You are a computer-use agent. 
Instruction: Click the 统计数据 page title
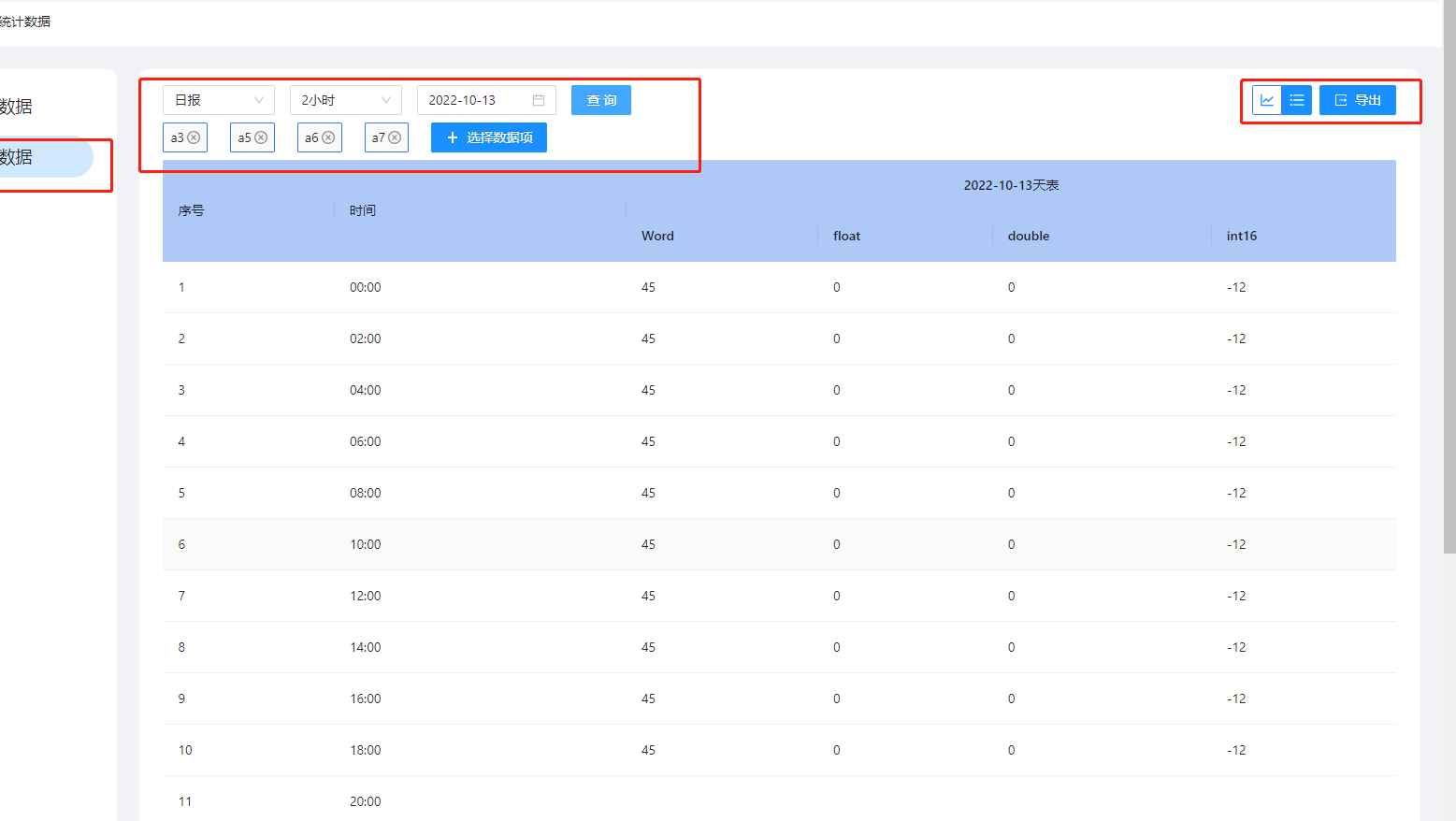25,22
